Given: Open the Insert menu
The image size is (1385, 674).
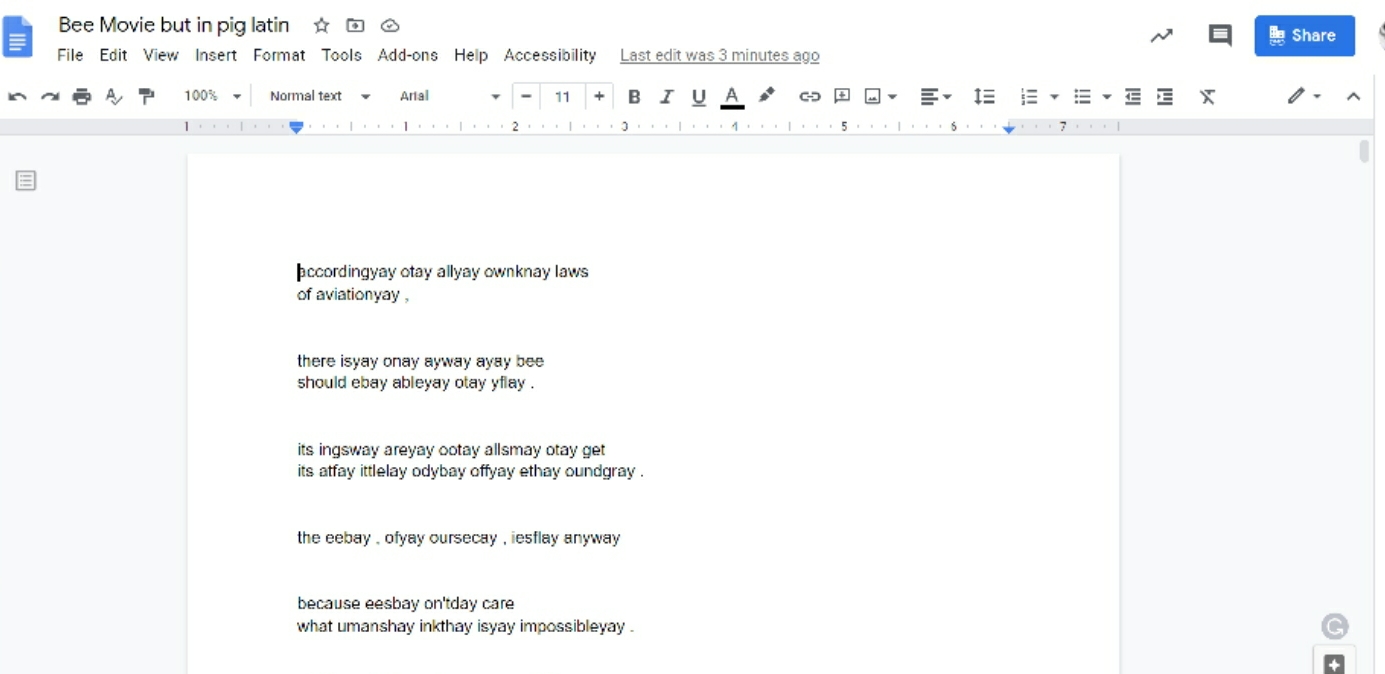Looking at the screenshot, I should pyautogui.click(x=216, y=55).
